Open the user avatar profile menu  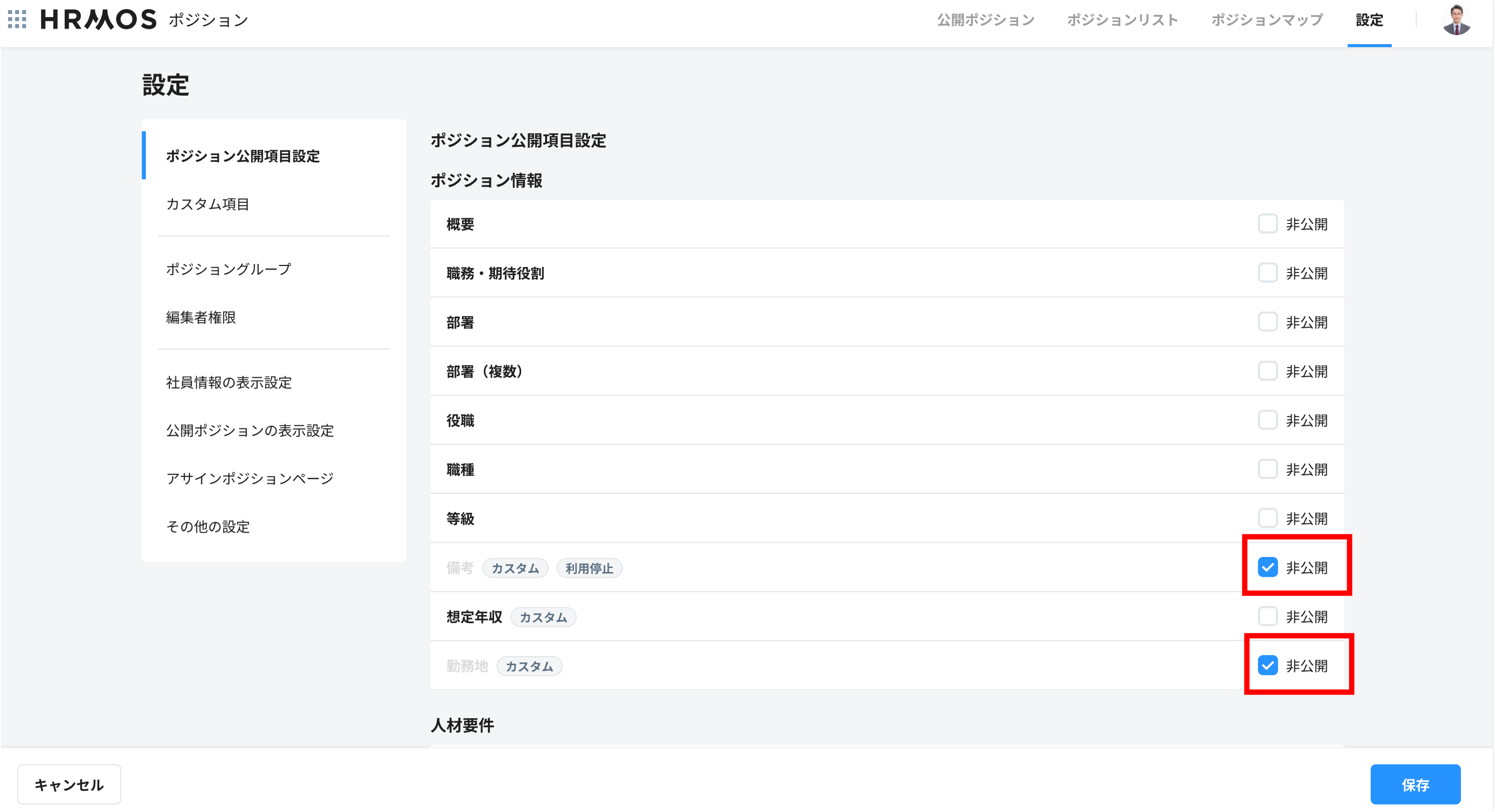1456,20
